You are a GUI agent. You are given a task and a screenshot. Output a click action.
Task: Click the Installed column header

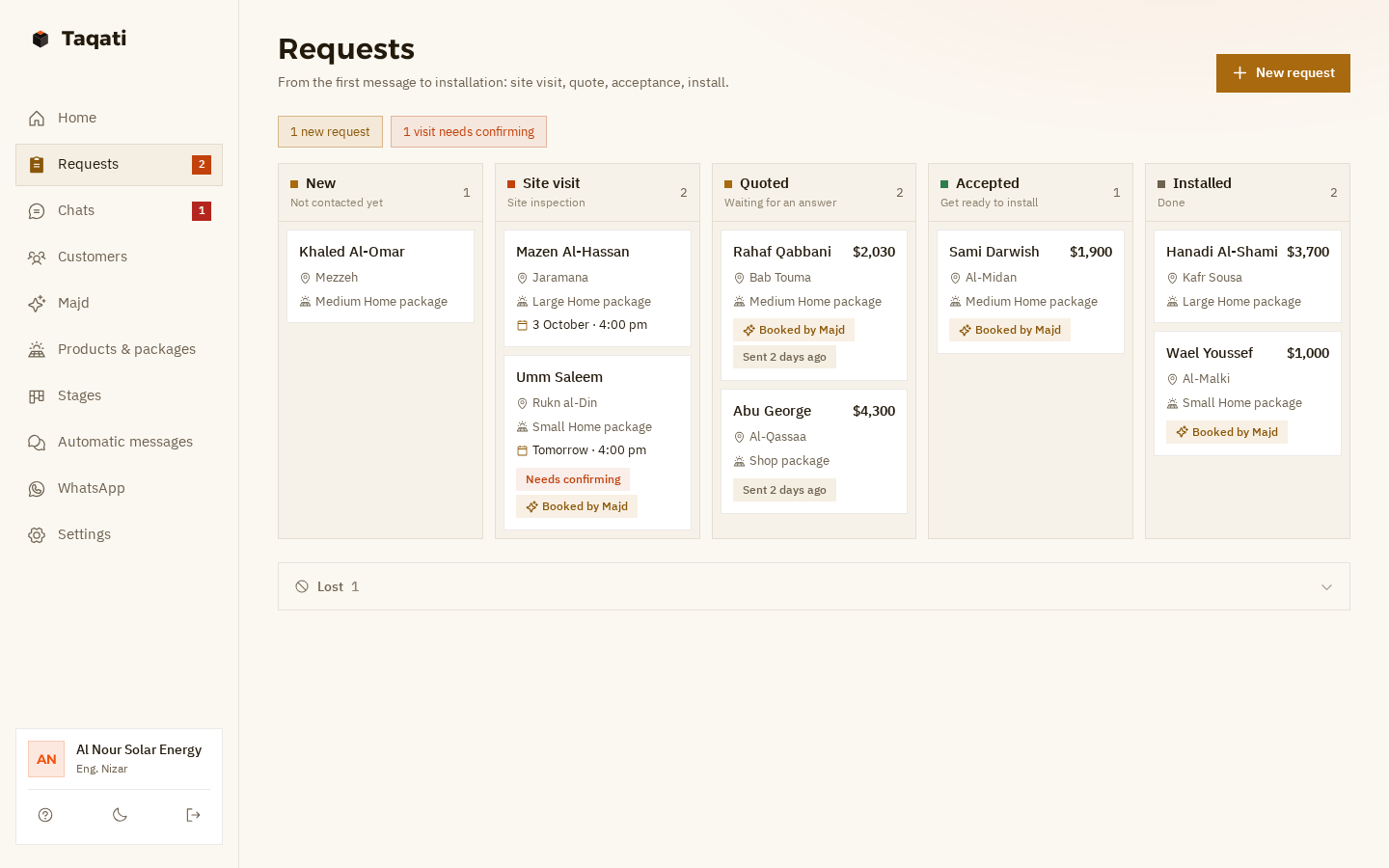1247,192
